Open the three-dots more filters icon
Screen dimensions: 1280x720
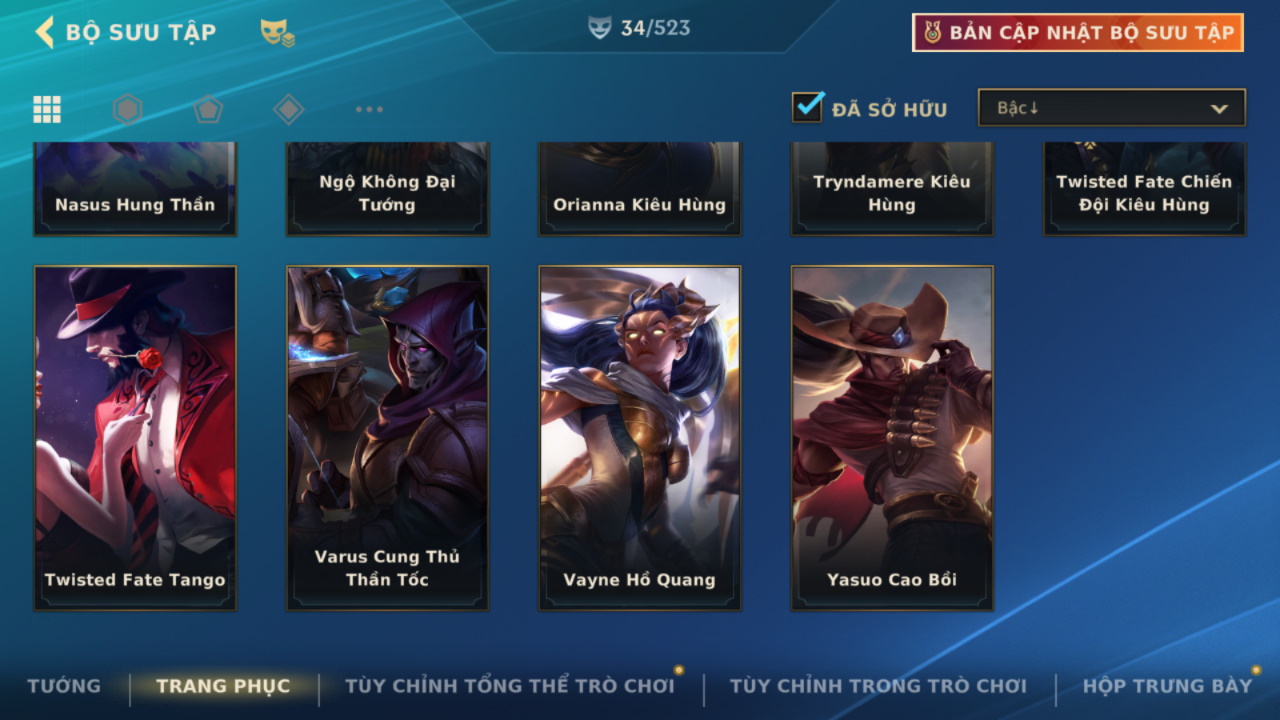pos(369,109)
